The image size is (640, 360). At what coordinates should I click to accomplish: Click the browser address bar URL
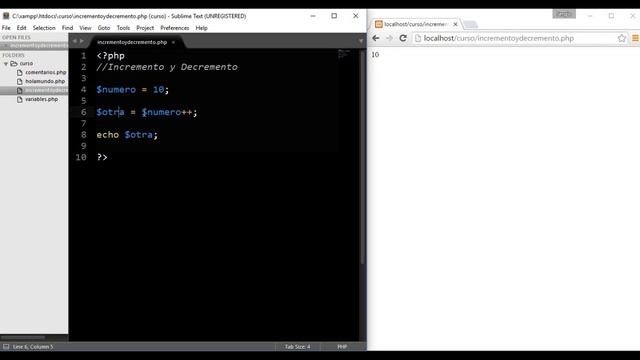click(498, 38)
